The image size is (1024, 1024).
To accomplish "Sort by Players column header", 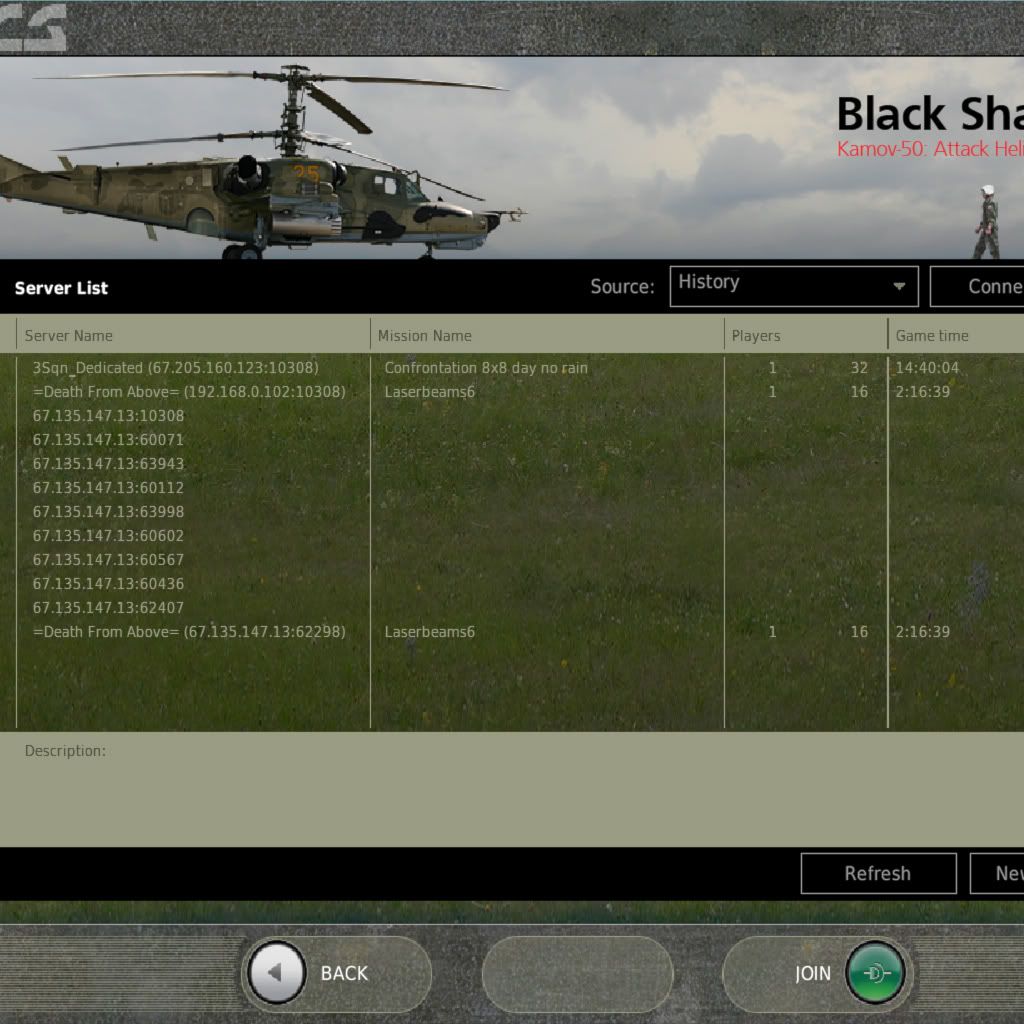I will click(756, 336).
